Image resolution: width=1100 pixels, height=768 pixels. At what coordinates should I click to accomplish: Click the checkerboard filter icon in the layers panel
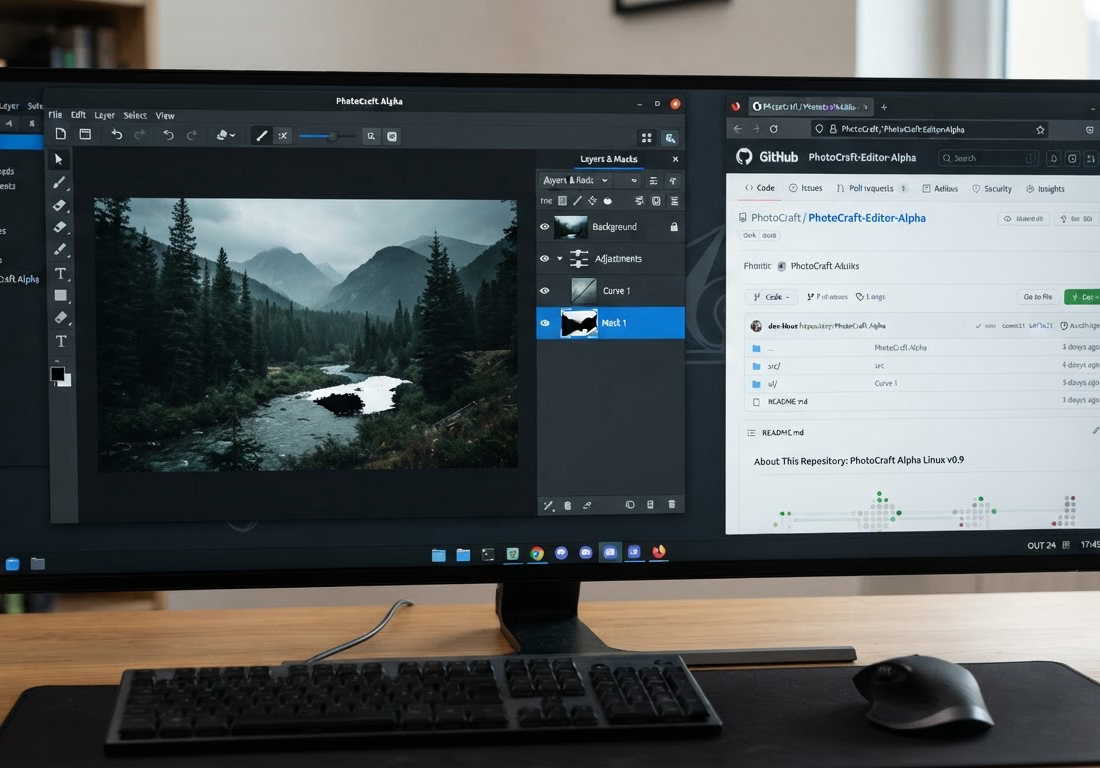563,201
